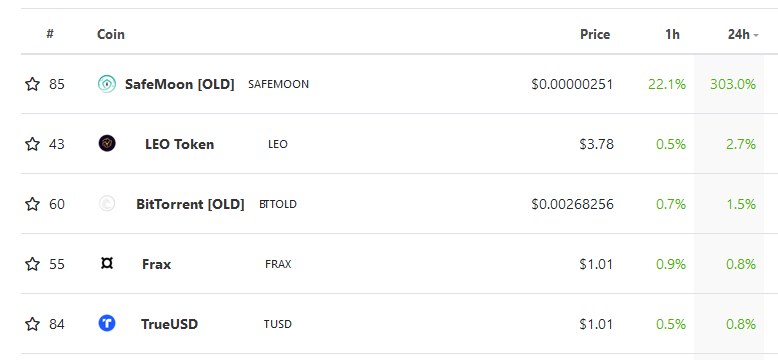Image resolution: width=778 pixels, height=360 pixels.
Task: Star BitTorrent [OLD] as a favorite
Action: [x=32, y=204]
